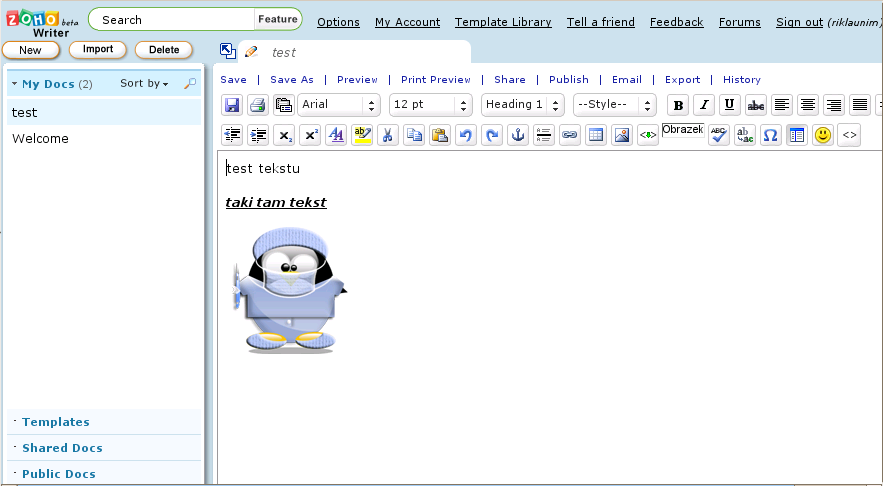Click the undo arrow icon
Viewport: 883px width, 486px height.
click(466, 135)
